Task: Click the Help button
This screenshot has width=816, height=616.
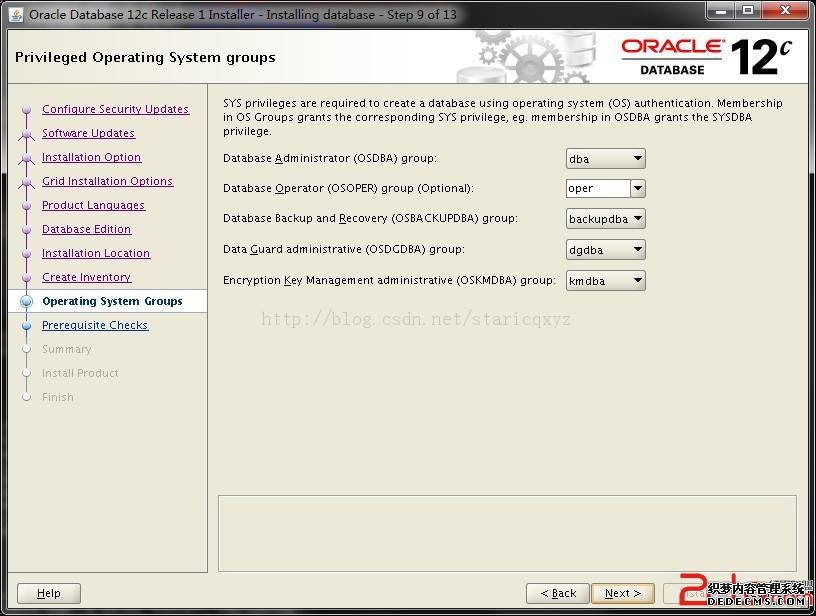Action: coord(48,593)
